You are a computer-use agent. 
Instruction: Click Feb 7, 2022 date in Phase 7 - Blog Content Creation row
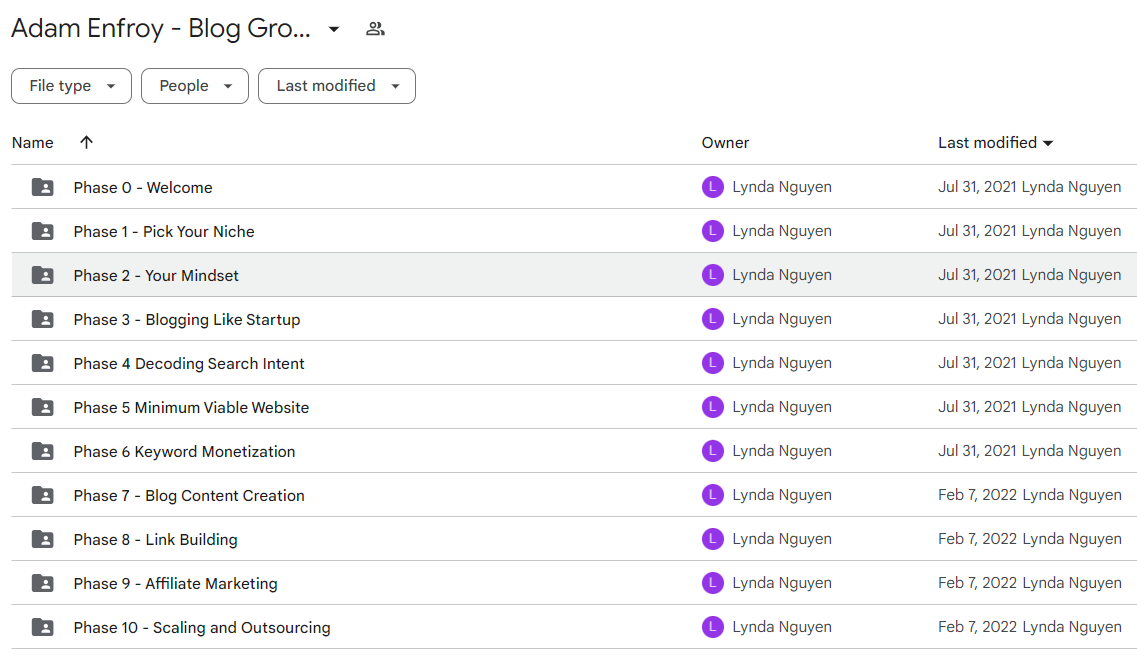click(977, 495)
